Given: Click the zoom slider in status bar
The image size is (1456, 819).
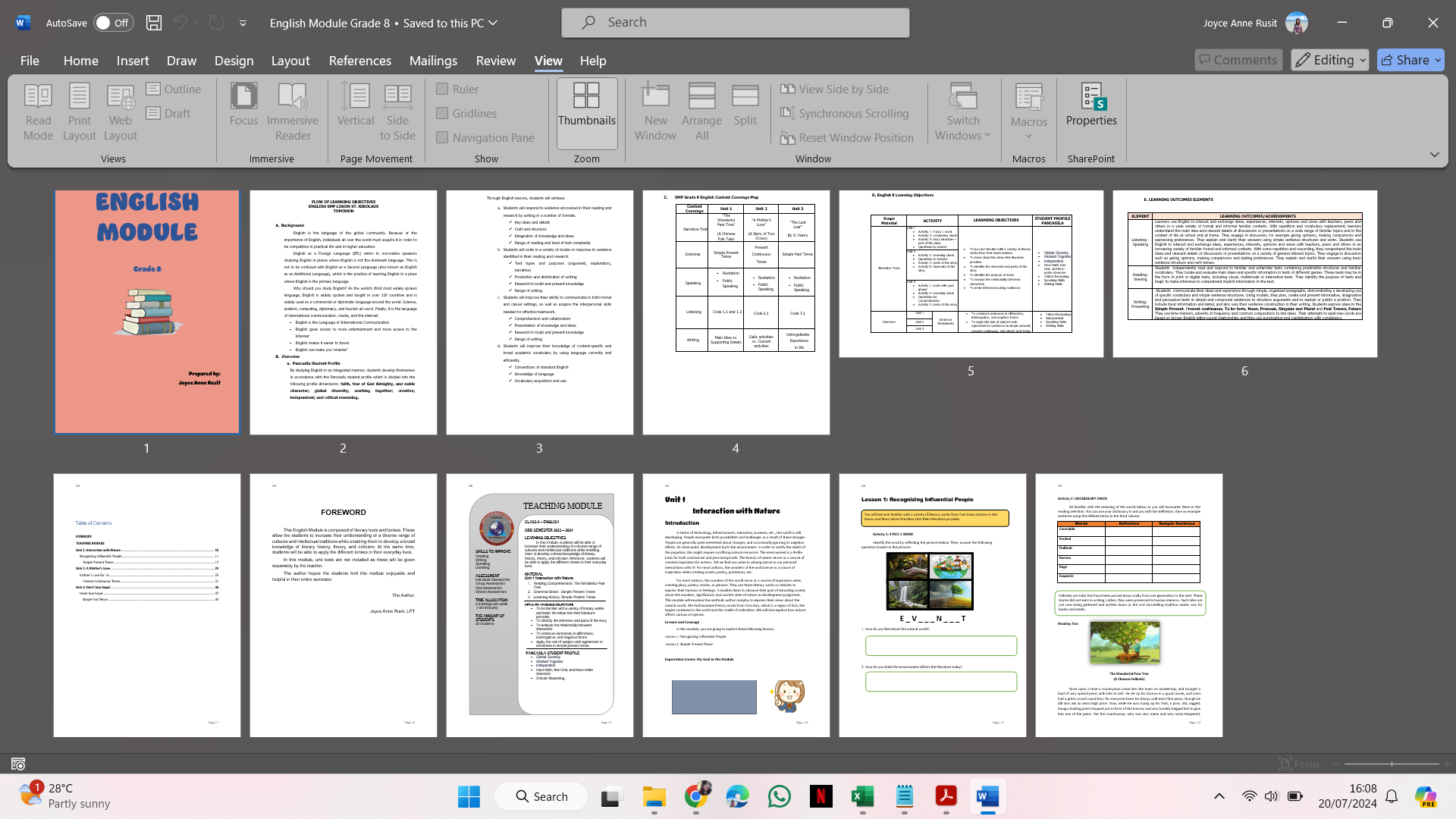Looking at the screenshot, I should click(x=1392, y=764).
